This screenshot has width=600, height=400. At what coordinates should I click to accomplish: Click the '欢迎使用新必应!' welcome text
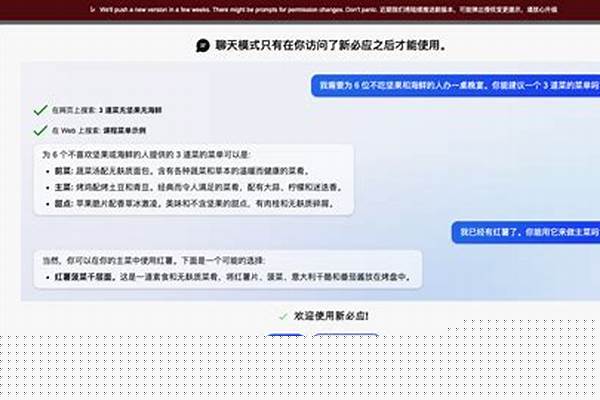[x=331, y=316]
